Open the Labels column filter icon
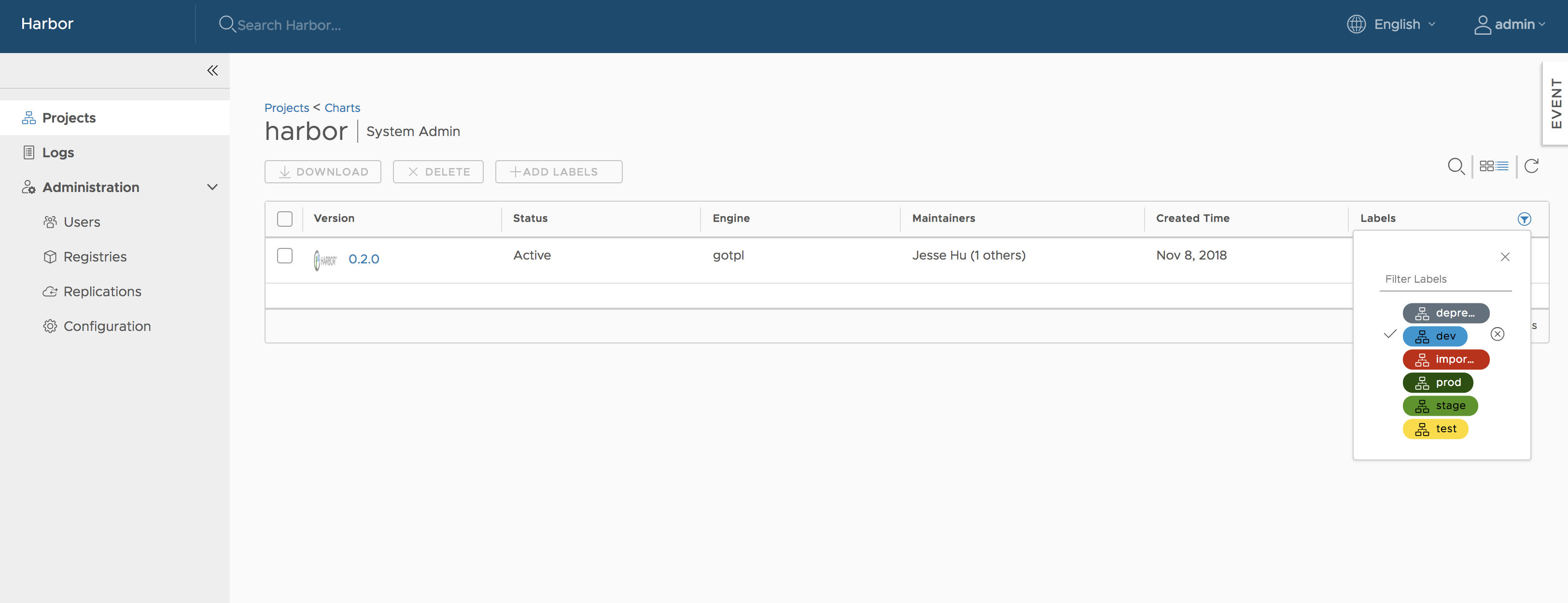Screen dimensions: 1568x603 [1524, 219]
